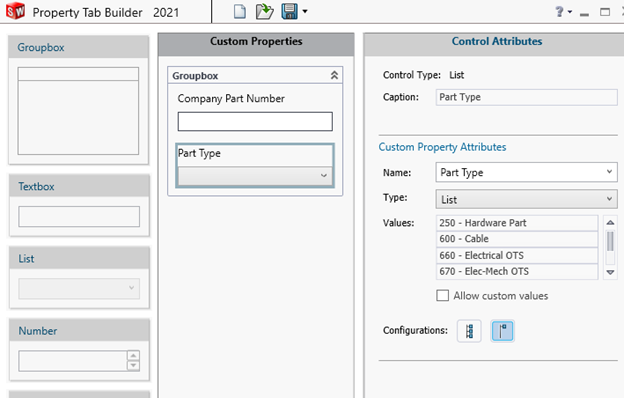This screenshot has width=624, height=398.
Task: Open the Help question mark menu
Action: coord(560,12)
